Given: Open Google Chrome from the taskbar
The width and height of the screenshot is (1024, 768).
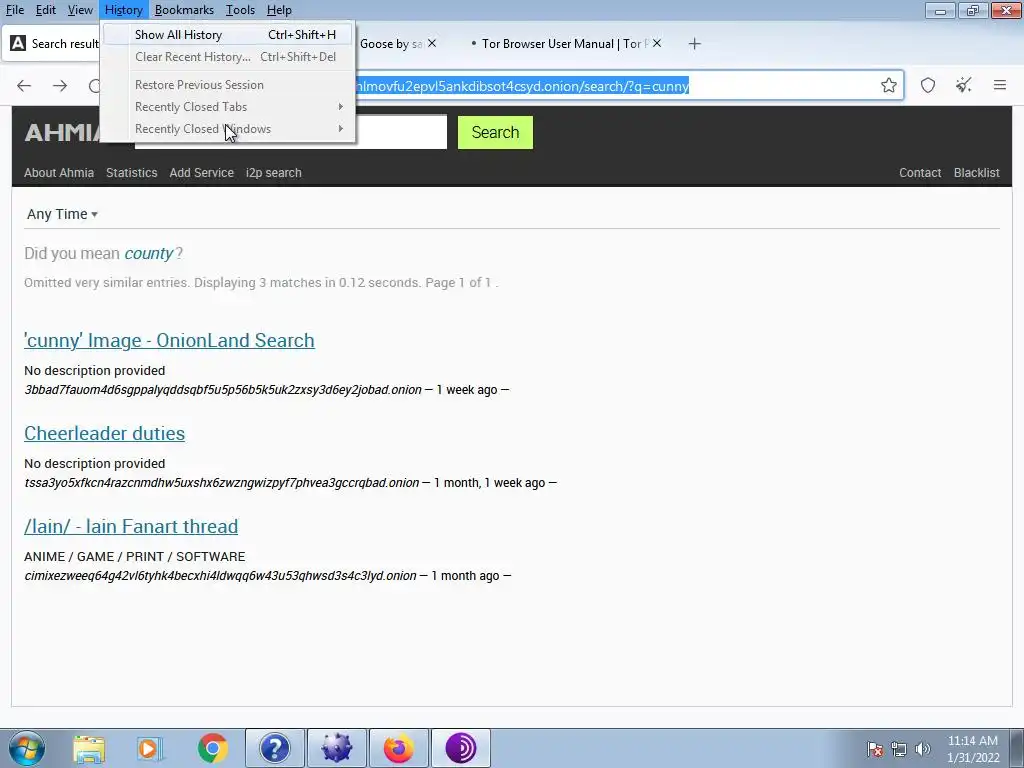Looking at the screenshot, I should pyautogui.click(x=213, y=748).
